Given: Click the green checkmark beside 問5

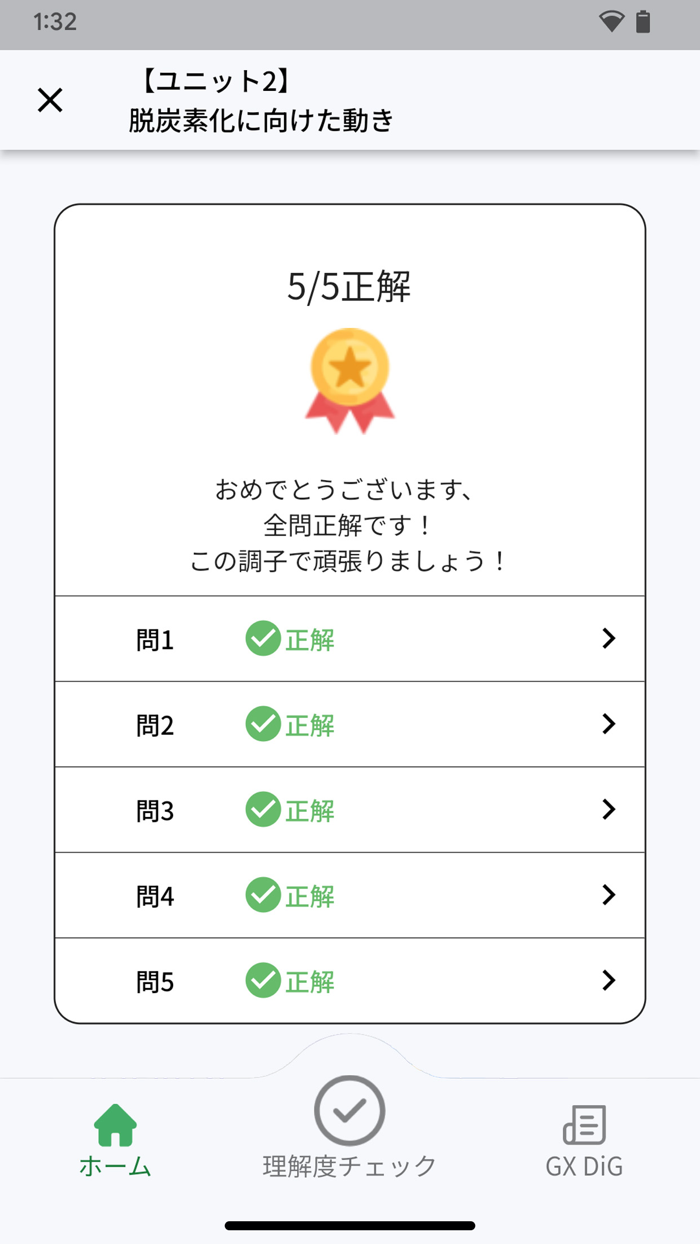Looking at the screenshot, I should 262,981.
